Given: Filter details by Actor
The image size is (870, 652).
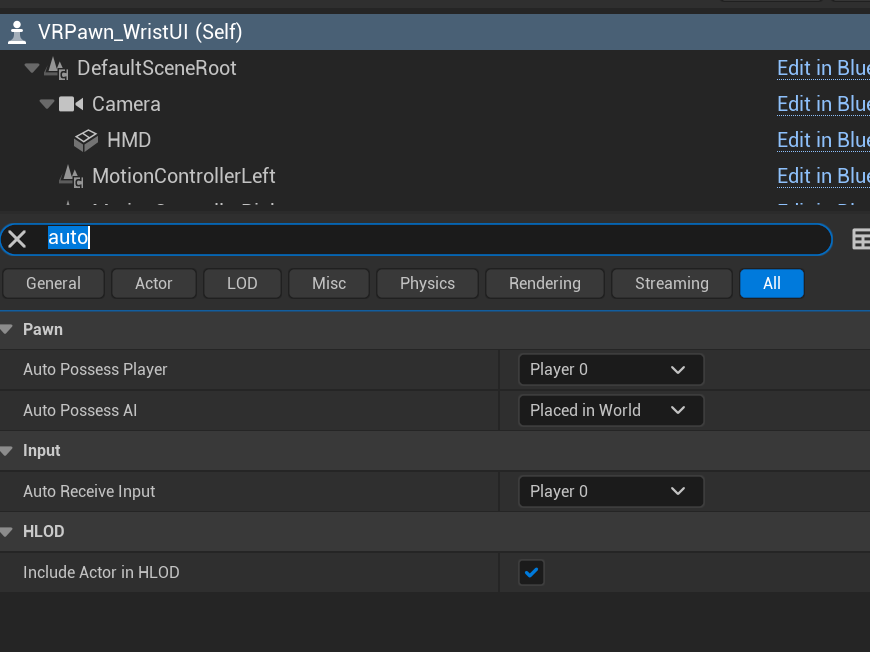Looking at the screenshot, I should coord(154,284).
